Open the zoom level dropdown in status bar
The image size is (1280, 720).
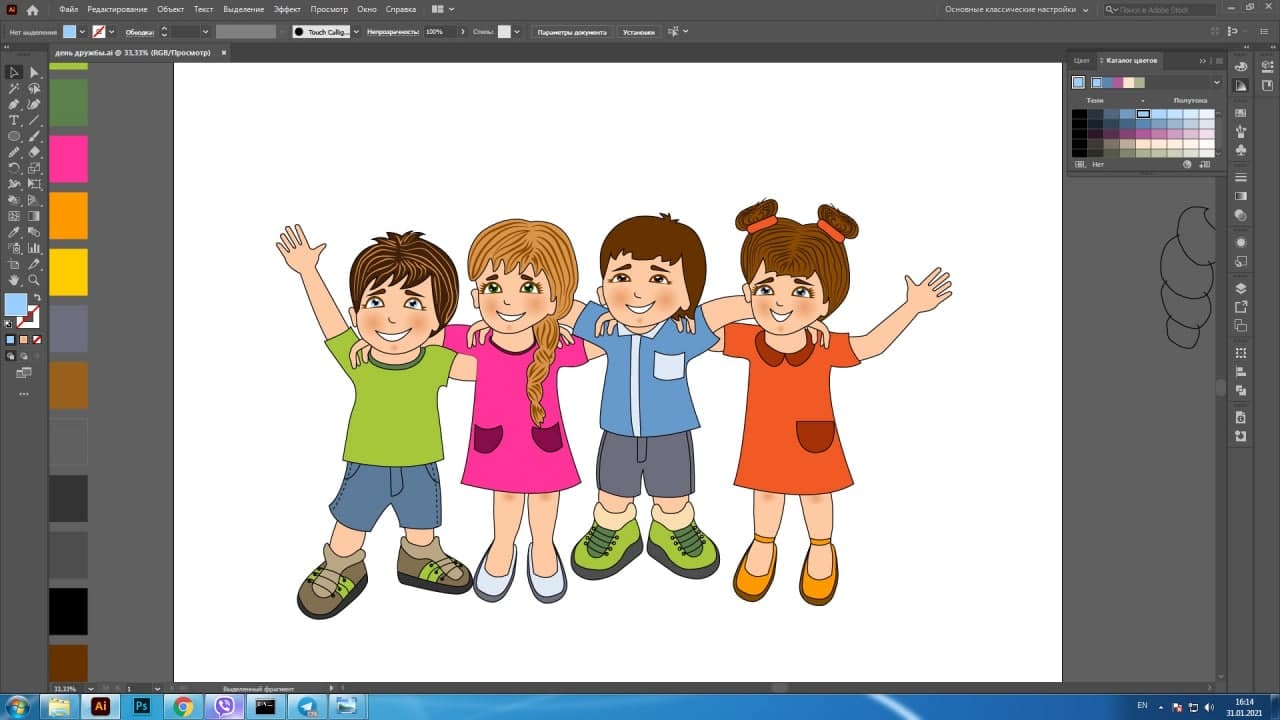pos(91,689)
